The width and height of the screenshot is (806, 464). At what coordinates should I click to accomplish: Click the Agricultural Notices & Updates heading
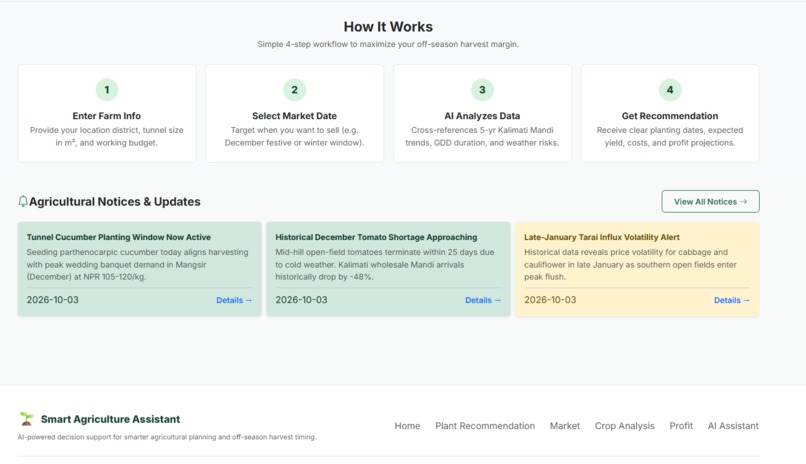[x=115, y=201]
